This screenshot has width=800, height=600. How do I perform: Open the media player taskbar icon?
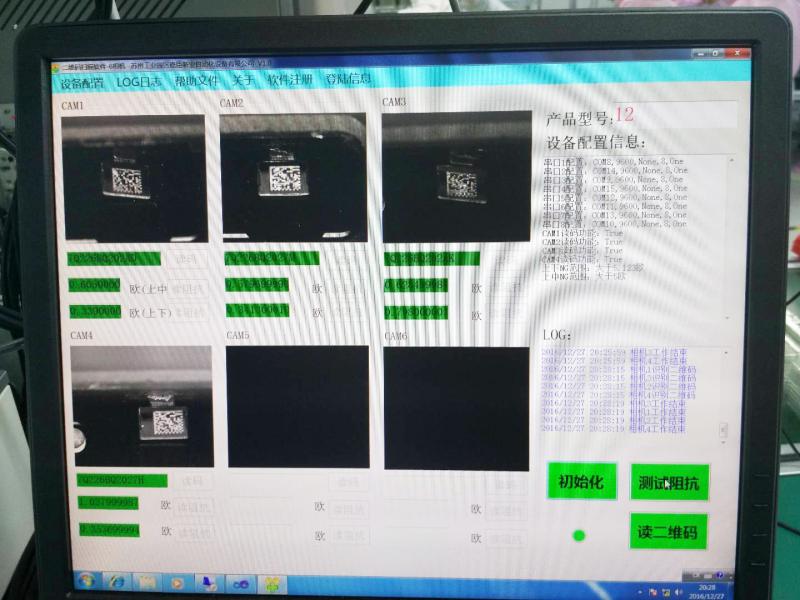coord(178,583)
